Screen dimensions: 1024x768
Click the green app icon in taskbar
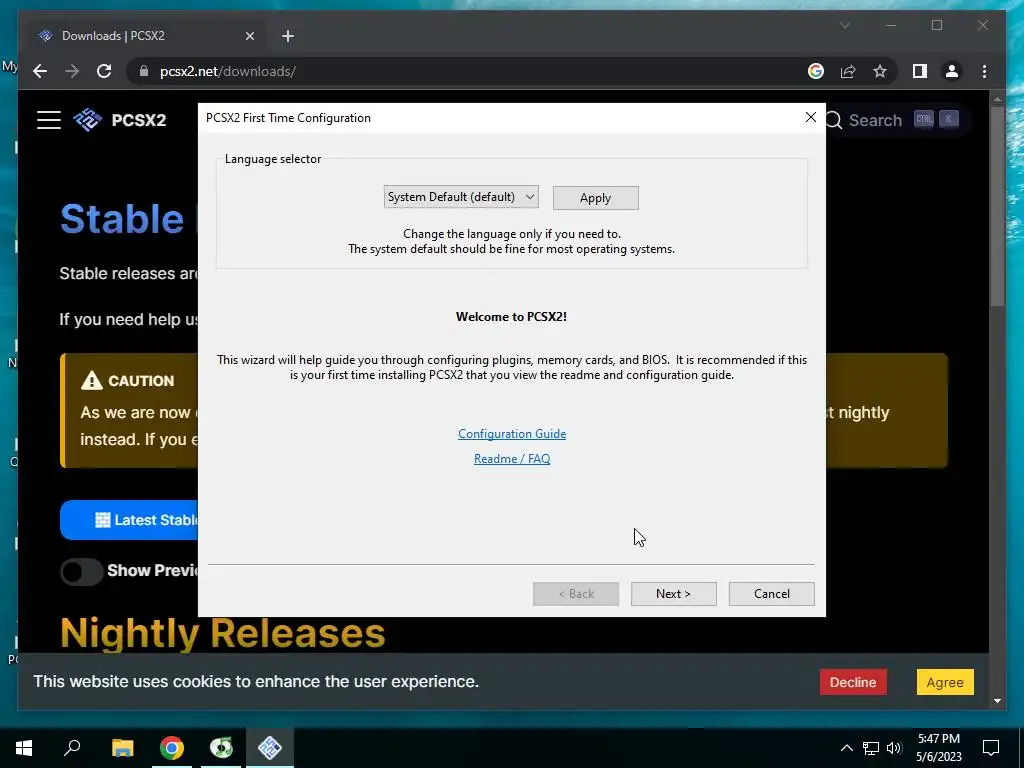click(221, 748)
